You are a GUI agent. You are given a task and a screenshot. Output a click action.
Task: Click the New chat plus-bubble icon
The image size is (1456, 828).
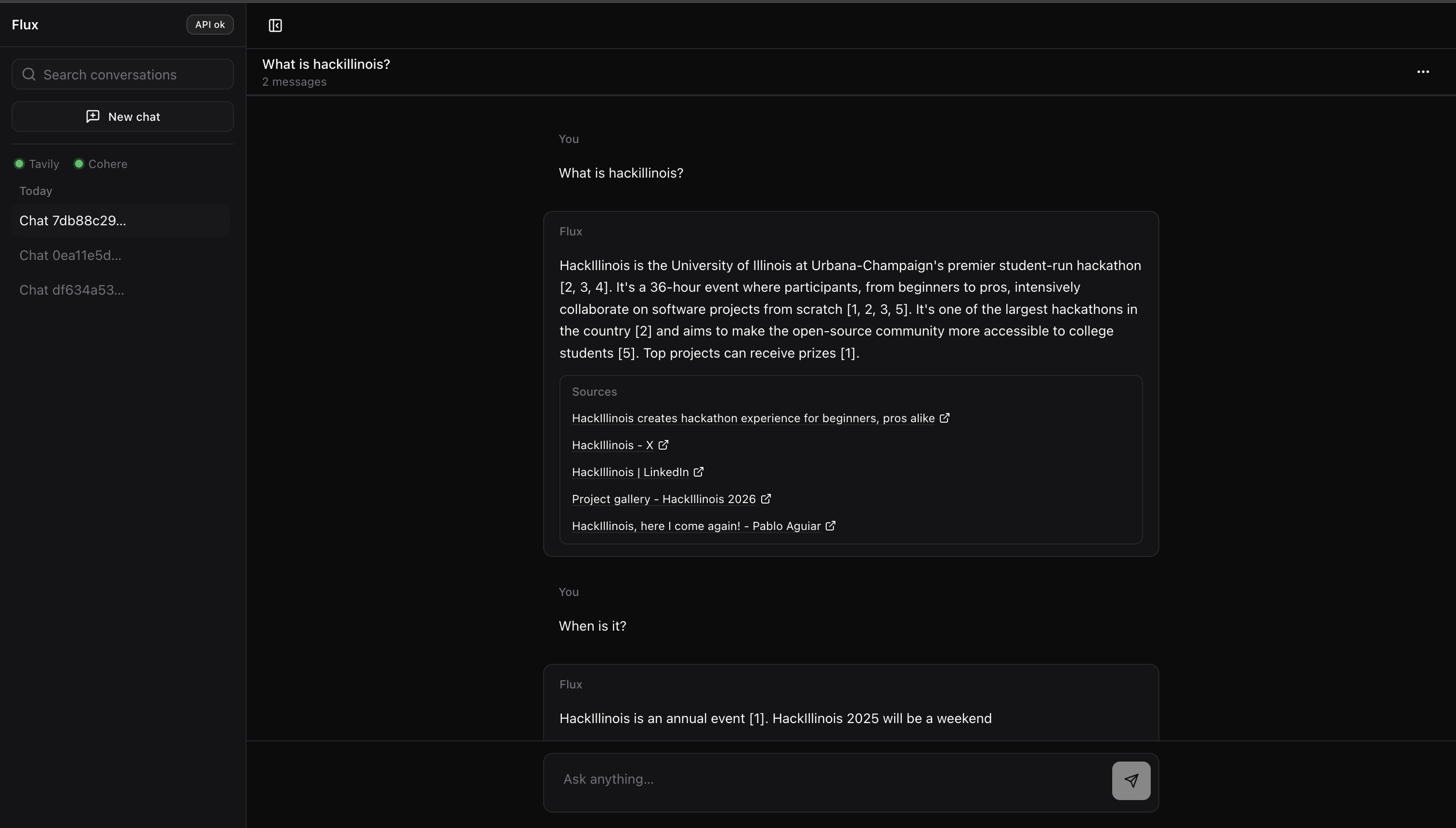point(93,116)
